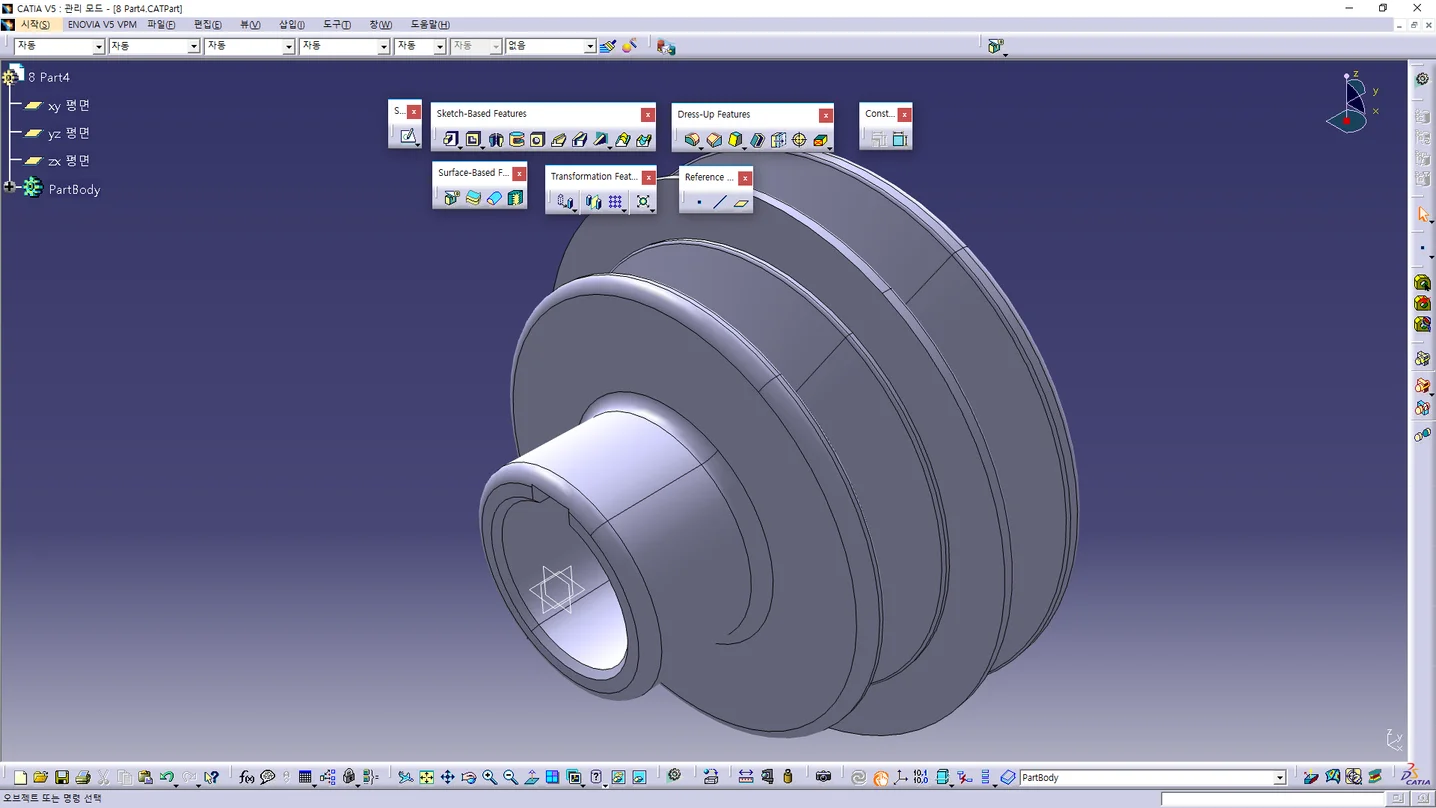Expand the Pad tool sub-options arrow
This screenshot has width=1436, height=808.
459,149
